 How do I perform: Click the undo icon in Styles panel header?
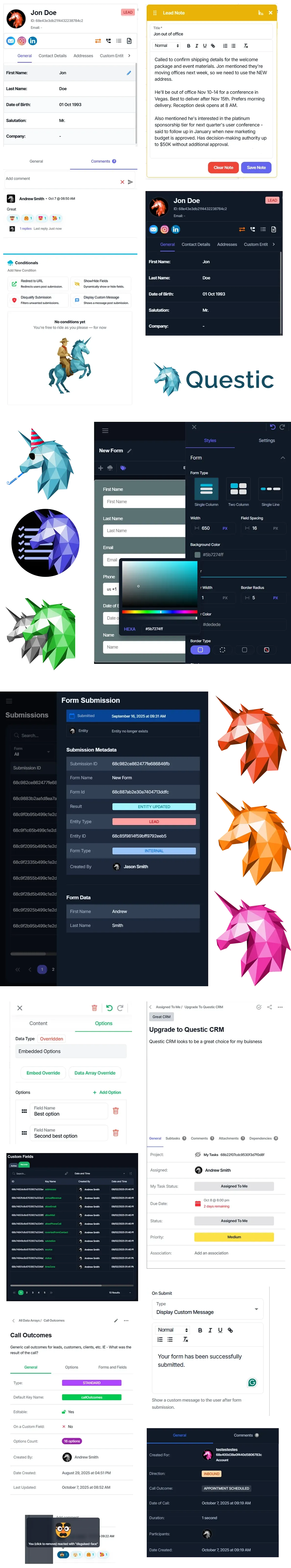point(273,427)
